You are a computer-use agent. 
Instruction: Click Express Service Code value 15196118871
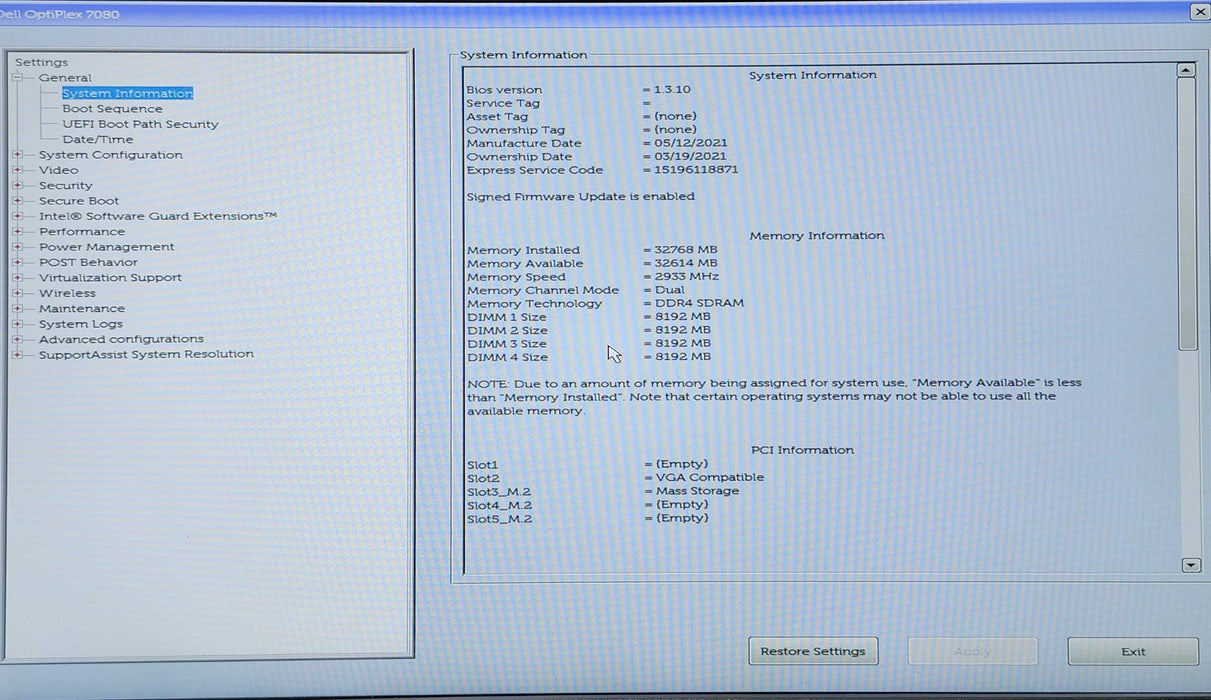click(696, 170)
